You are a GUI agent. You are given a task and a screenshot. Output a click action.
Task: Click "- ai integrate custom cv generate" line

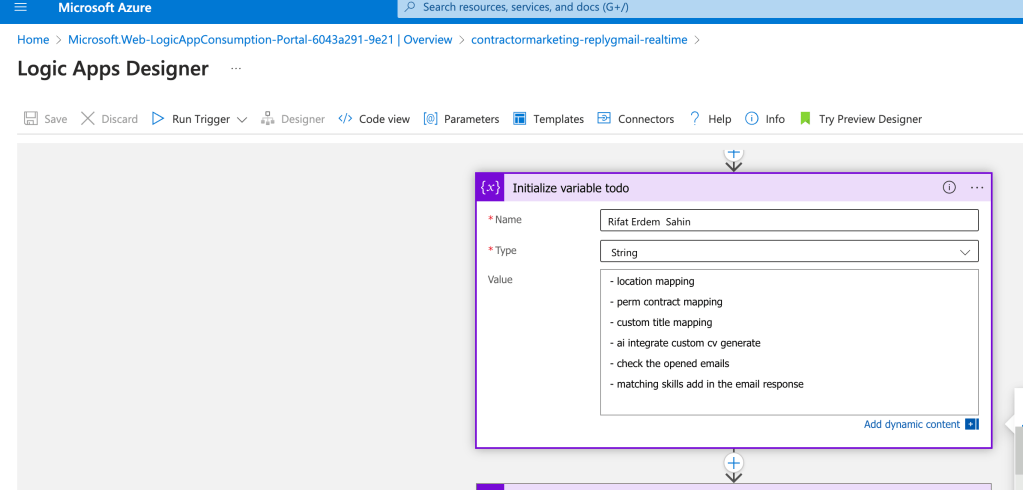pyautogui.click(x=685, y=343)
